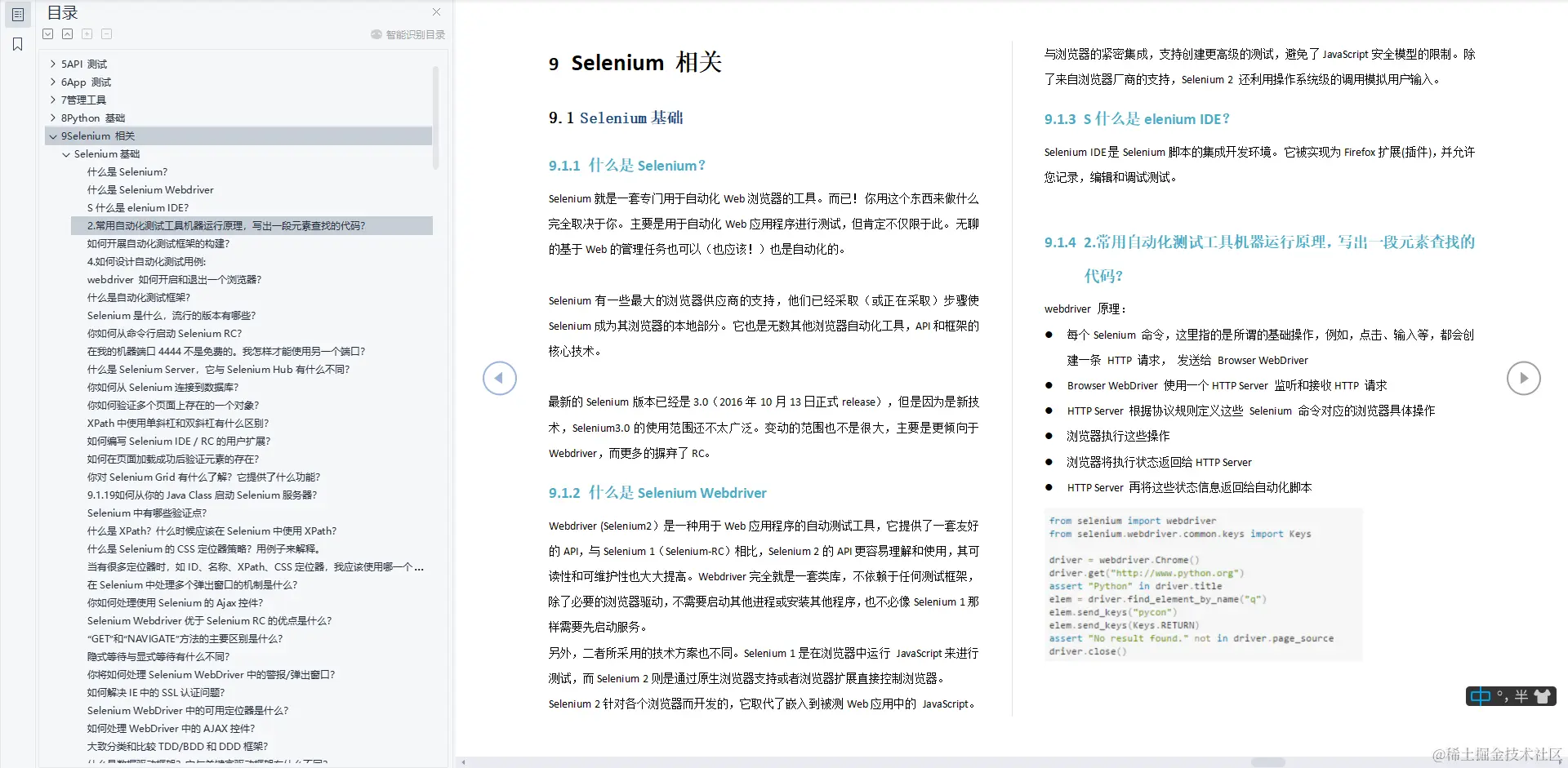The height and width of the screenshot is (768, 1568).
Task: Collapse the 9Selenium 相关 chapter
Action: pyautogui.click(x=53, y=135)
